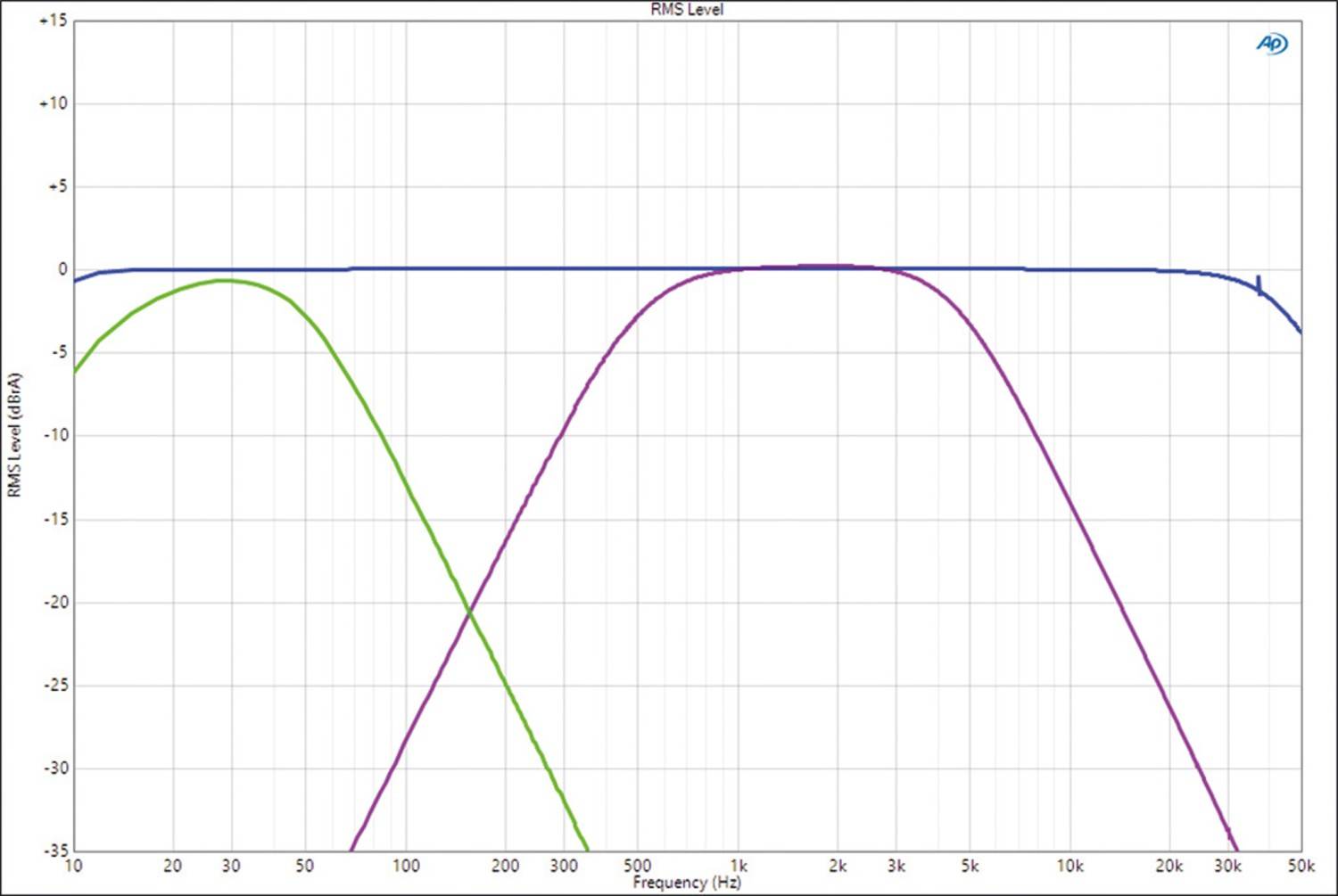Click the +10 tick label on the level axis
Screen dimensions: 1338x896
pyautogui.click(x=53, y=103)
